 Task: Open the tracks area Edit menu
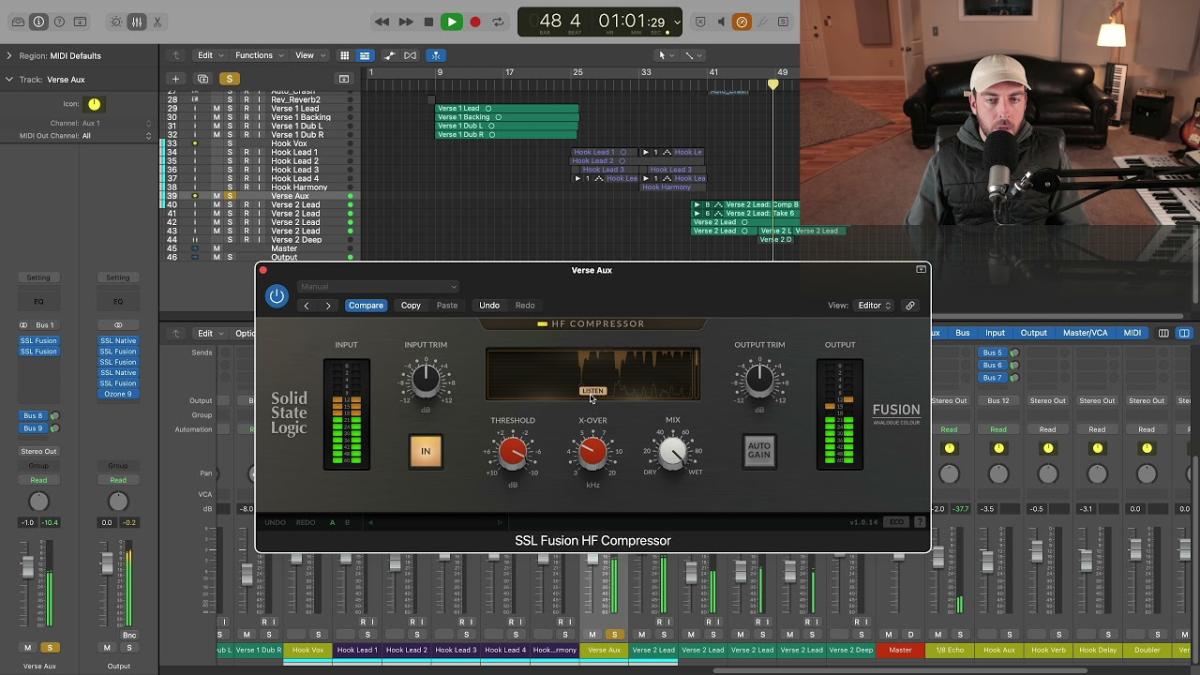209,55
